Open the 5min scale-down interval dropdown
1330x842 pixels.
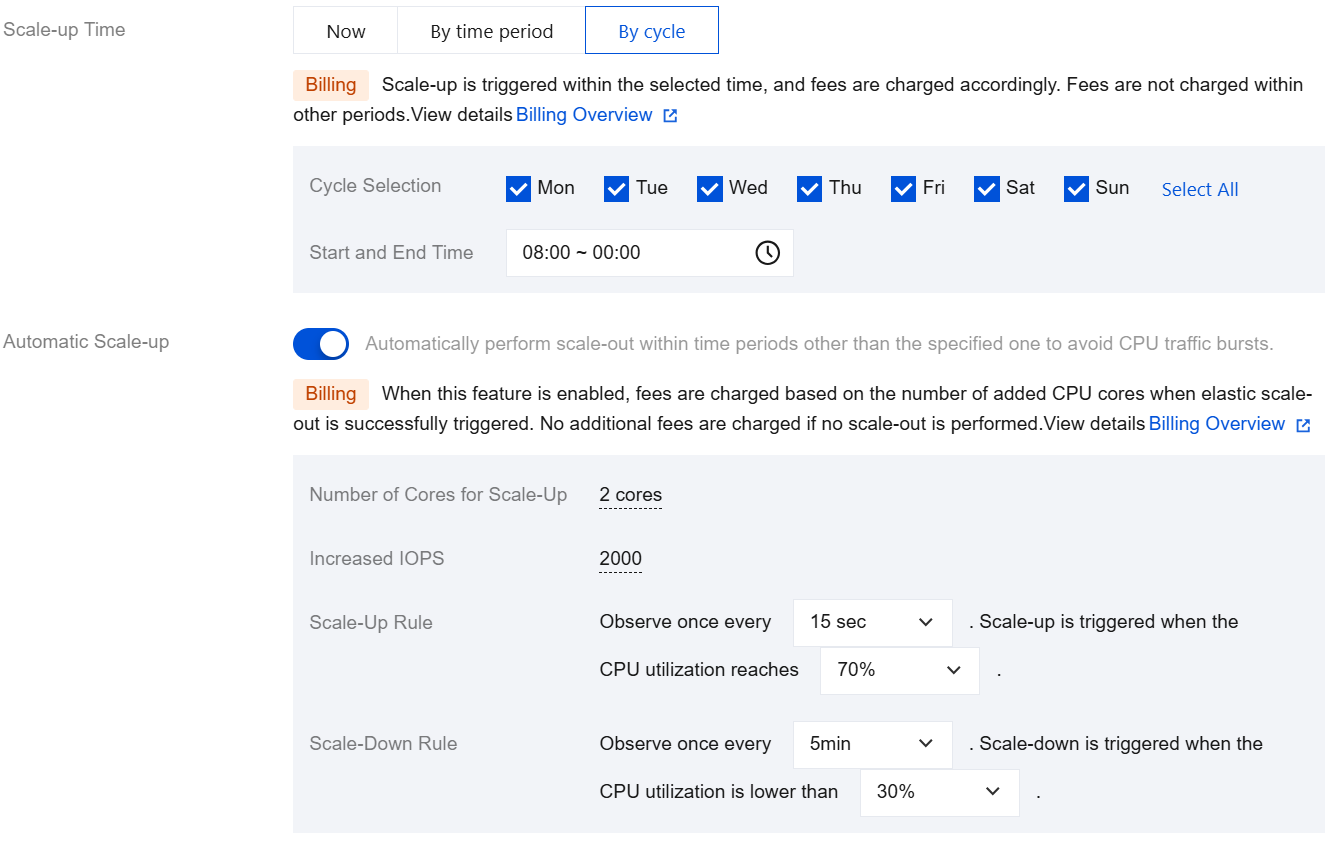872,744
